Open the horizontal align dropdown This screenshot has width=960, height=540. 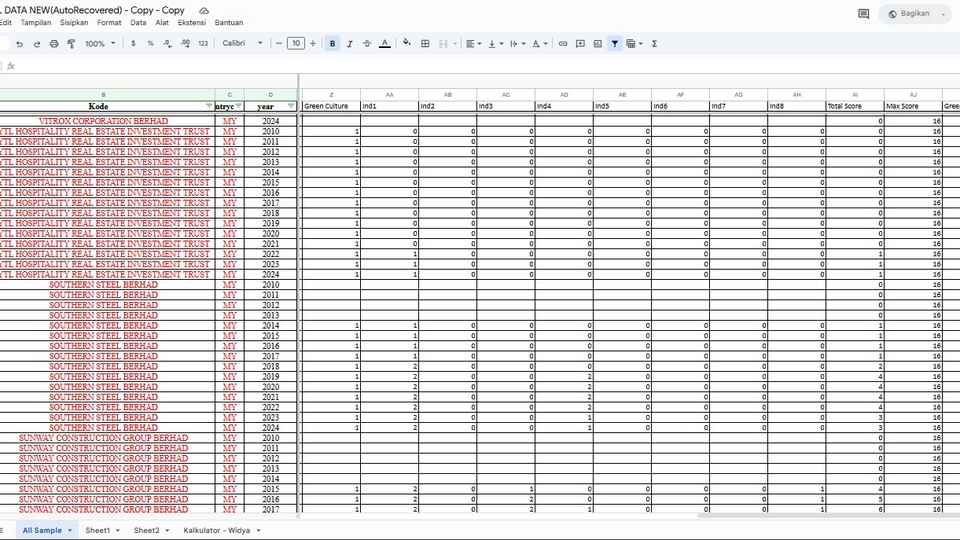[473, 43]
